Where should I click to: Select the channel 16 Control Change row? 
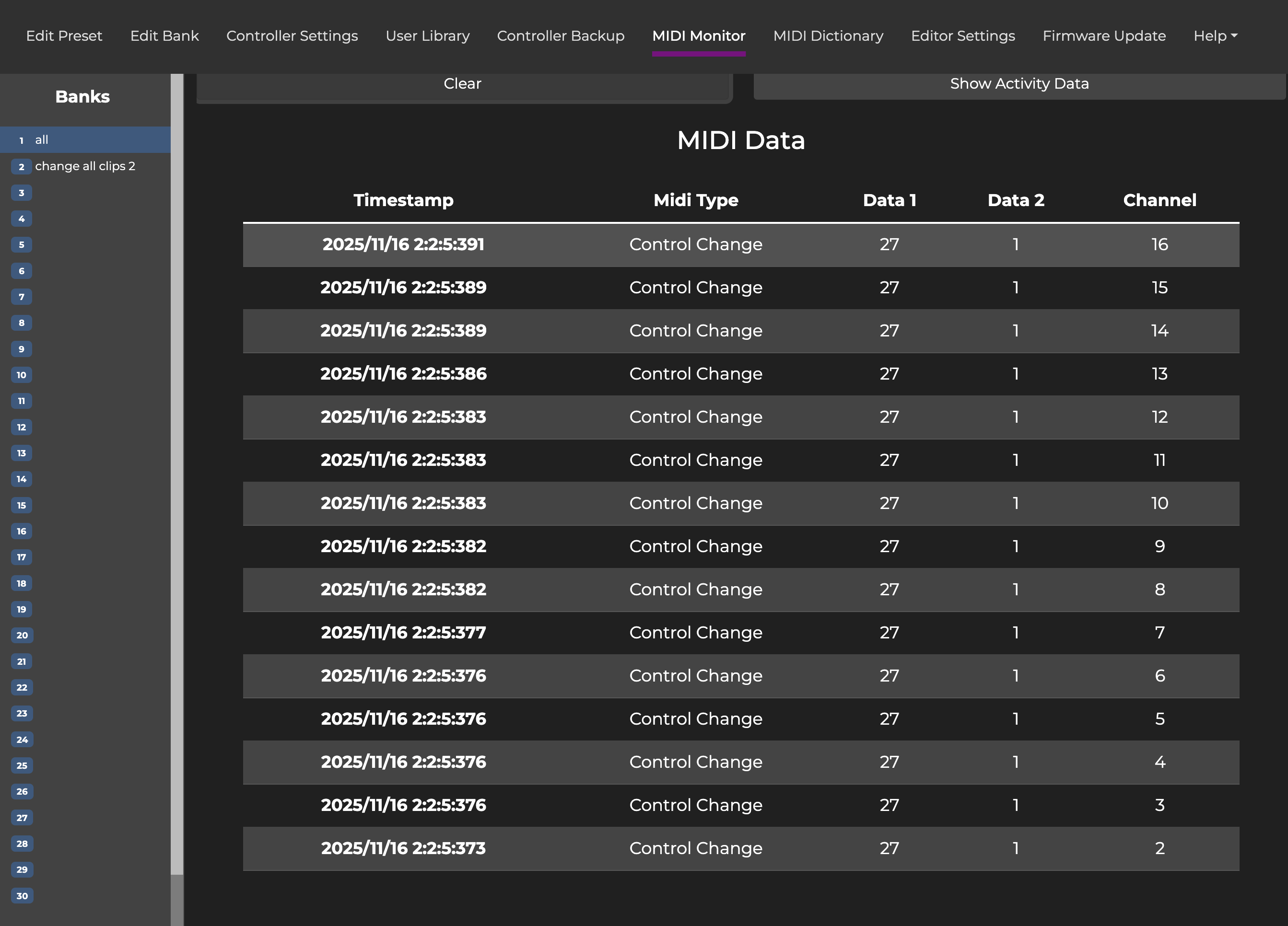pos(740,245)
